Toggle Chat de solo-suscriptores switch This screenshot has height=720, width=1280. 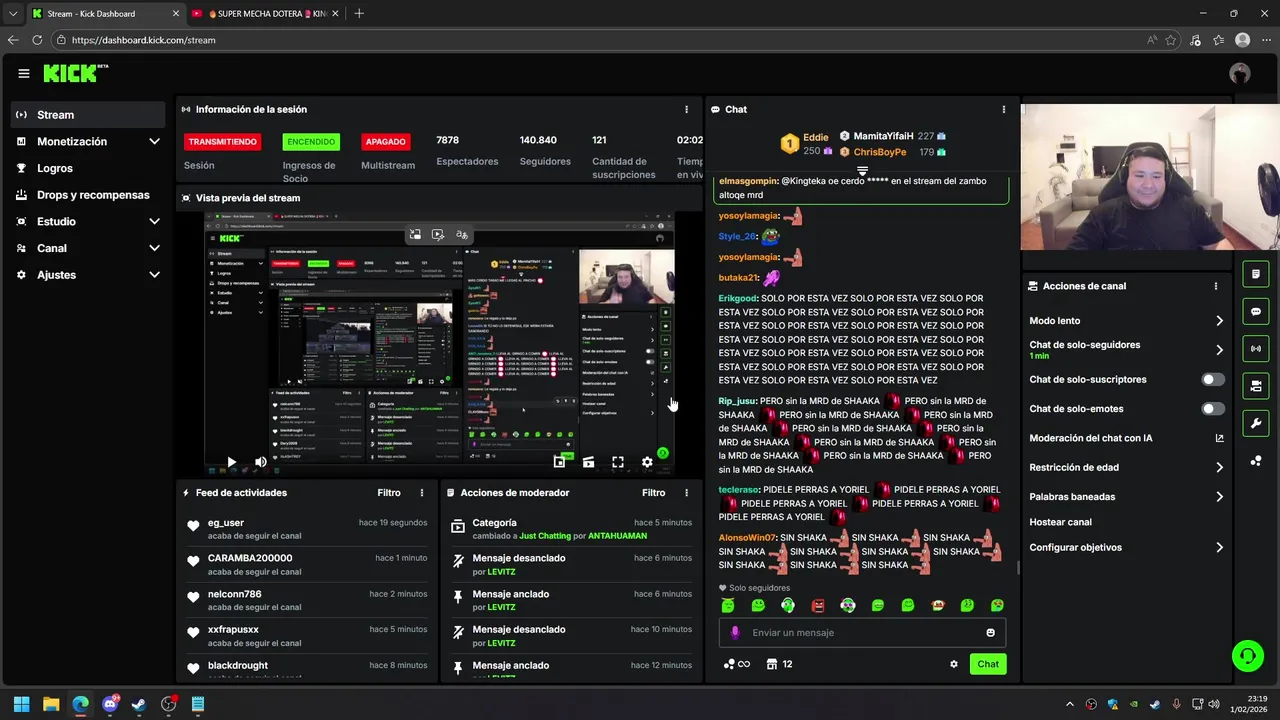coord(1213,380)
